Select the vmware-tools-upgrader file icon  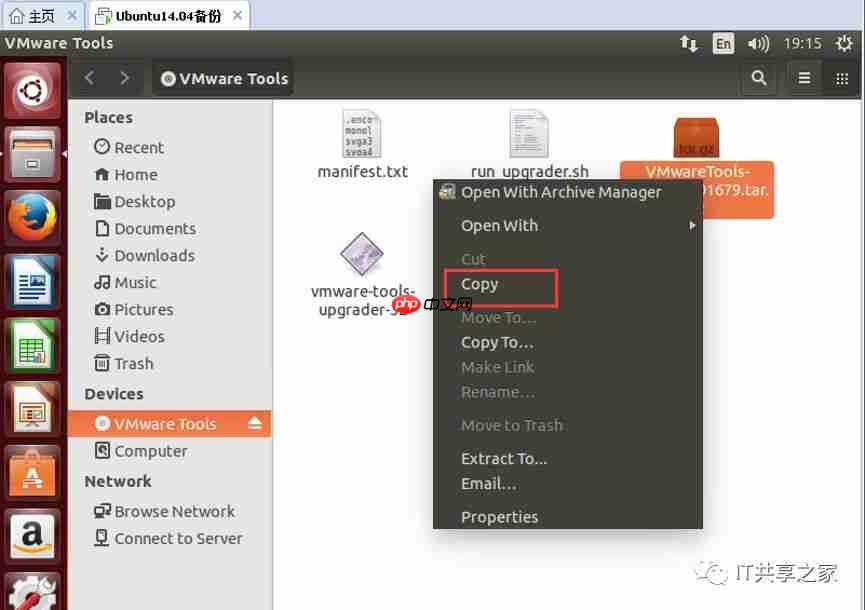pos(361,254)
